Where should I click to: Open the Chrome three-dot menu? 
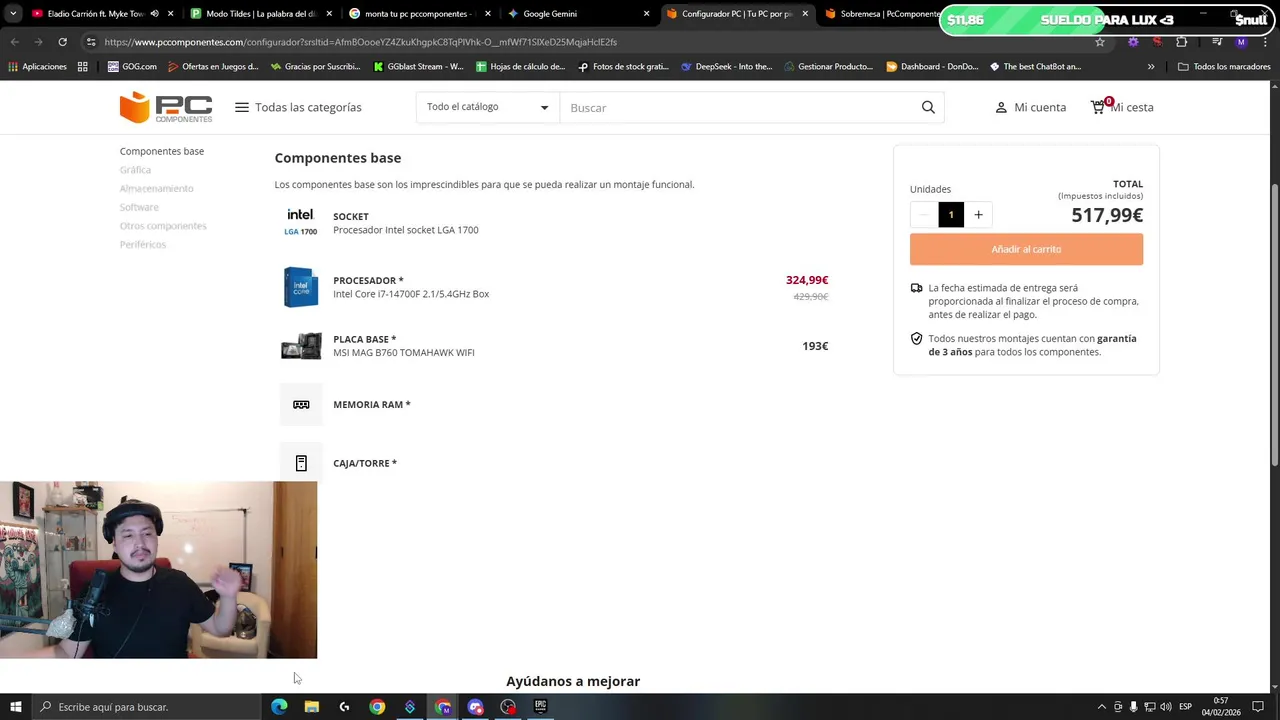(1265, 42)
